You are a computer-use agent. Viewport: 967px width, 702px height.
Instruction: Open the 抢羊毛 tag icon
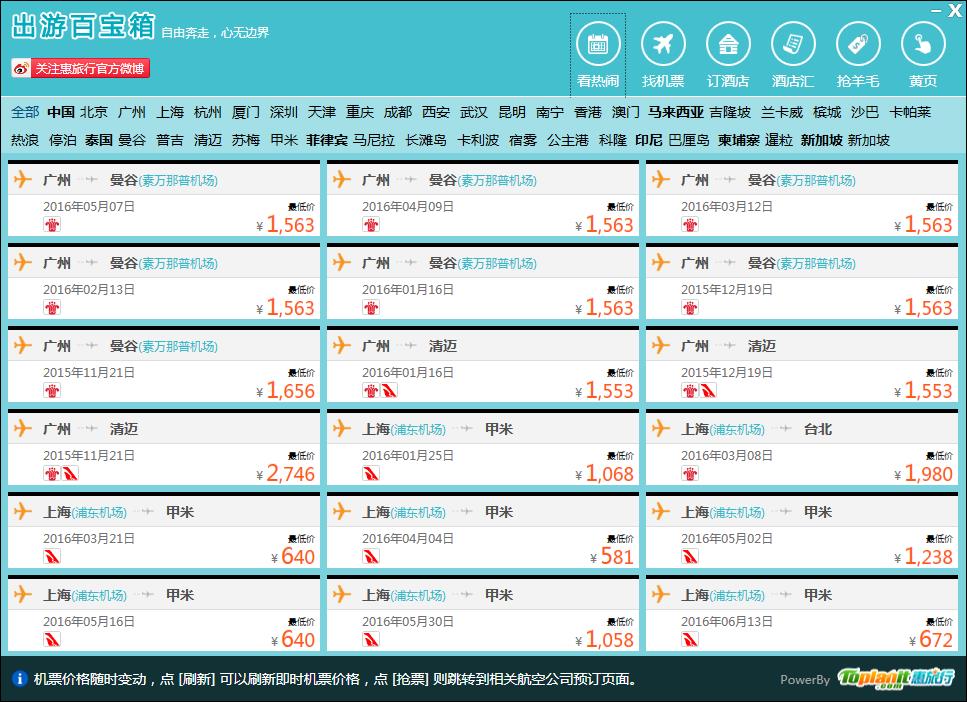pos(858,44)
